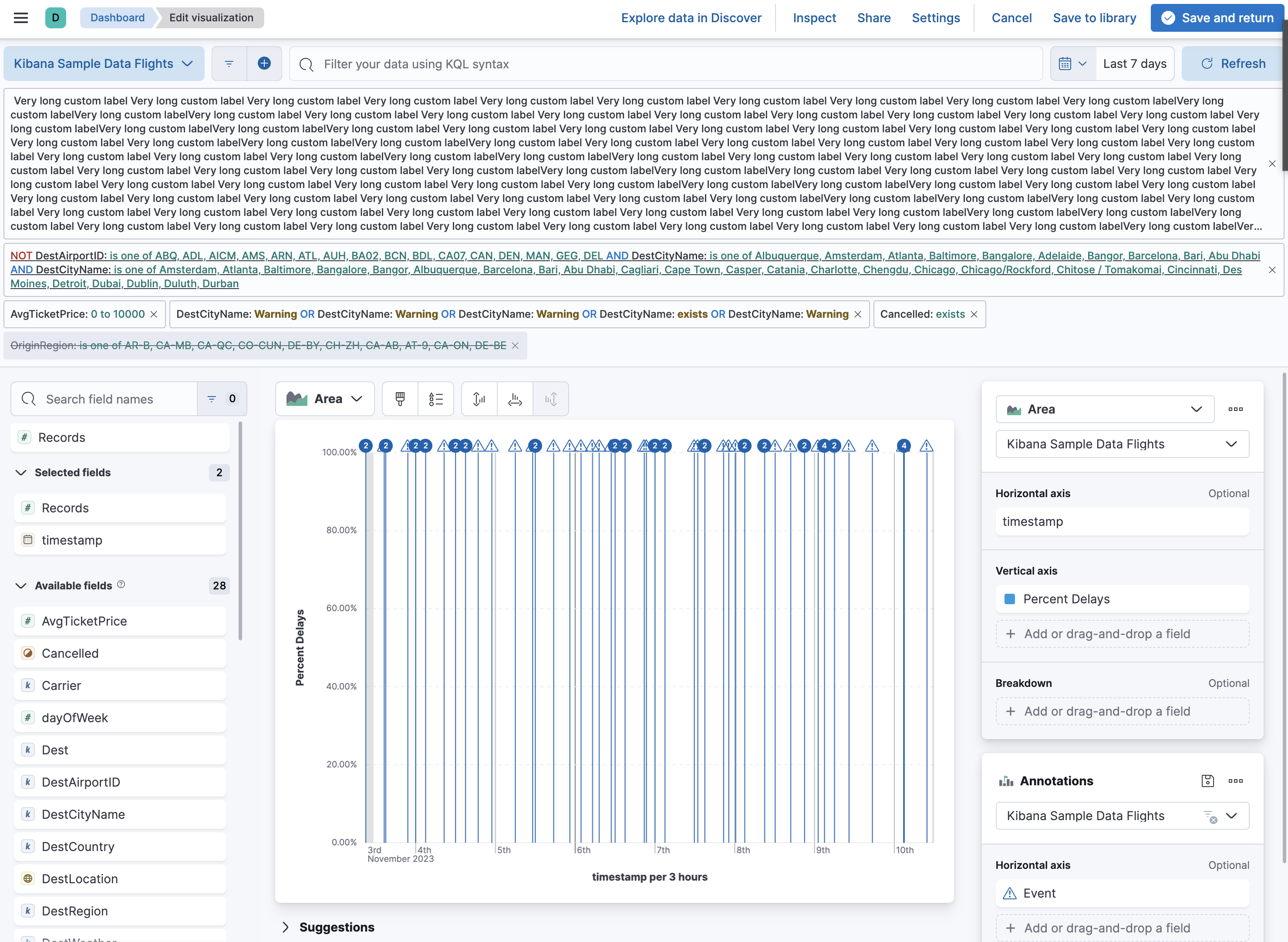Screen dimensions: 1288x942
Task: Open the legend settings icon
Action: click(x=436, y=399)
